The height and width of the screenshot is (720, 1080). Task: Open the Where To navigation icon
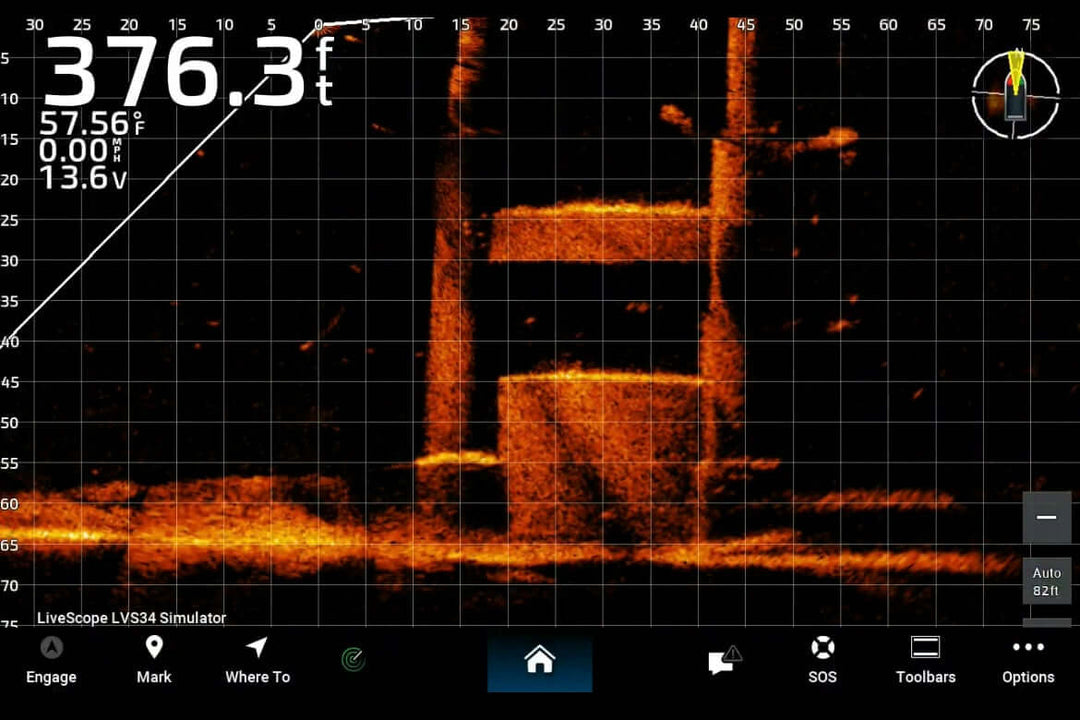pyautogui.click(x=257, y=661)
